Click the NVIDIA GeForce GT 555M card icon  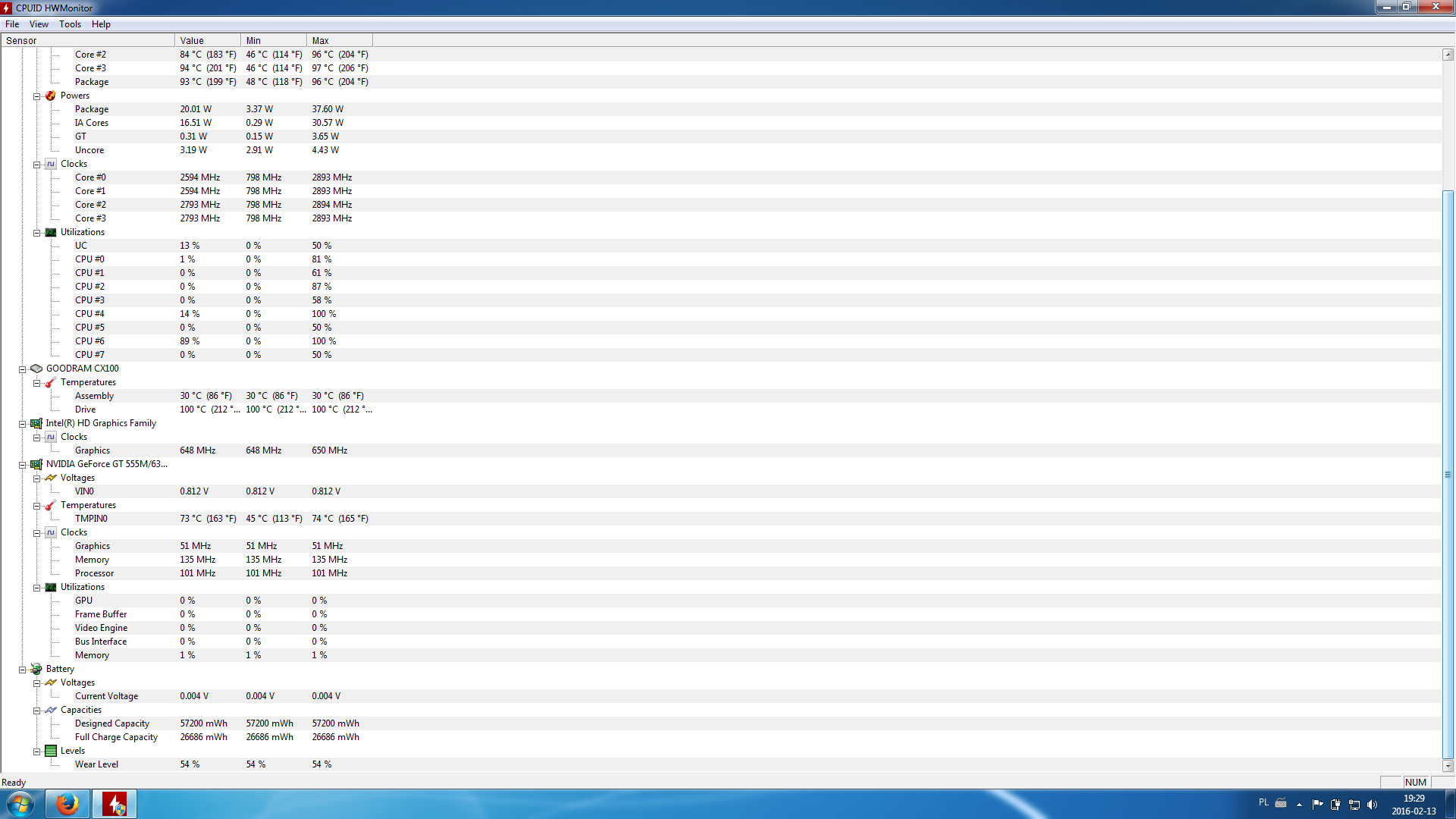pos(36,464)
